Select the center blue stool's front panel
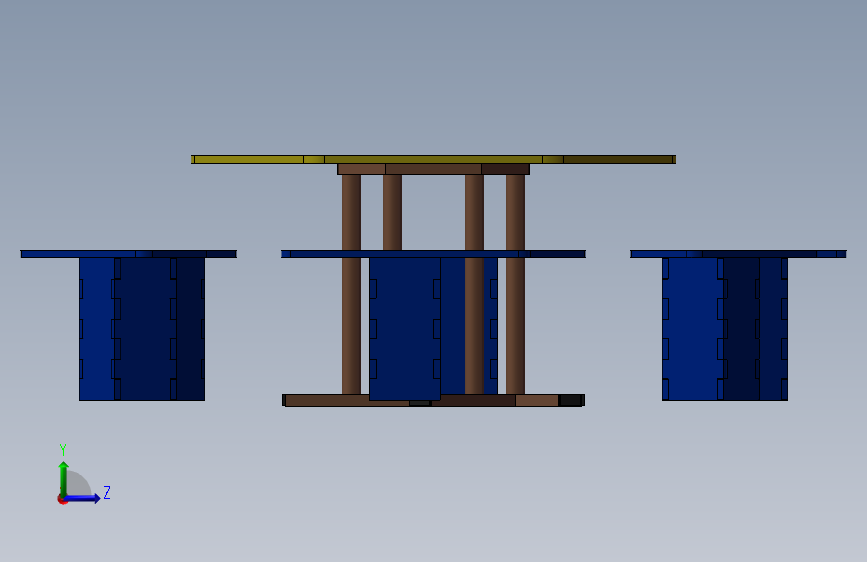Viewport: 867px width, 562px height. click(x=405, y=329)
